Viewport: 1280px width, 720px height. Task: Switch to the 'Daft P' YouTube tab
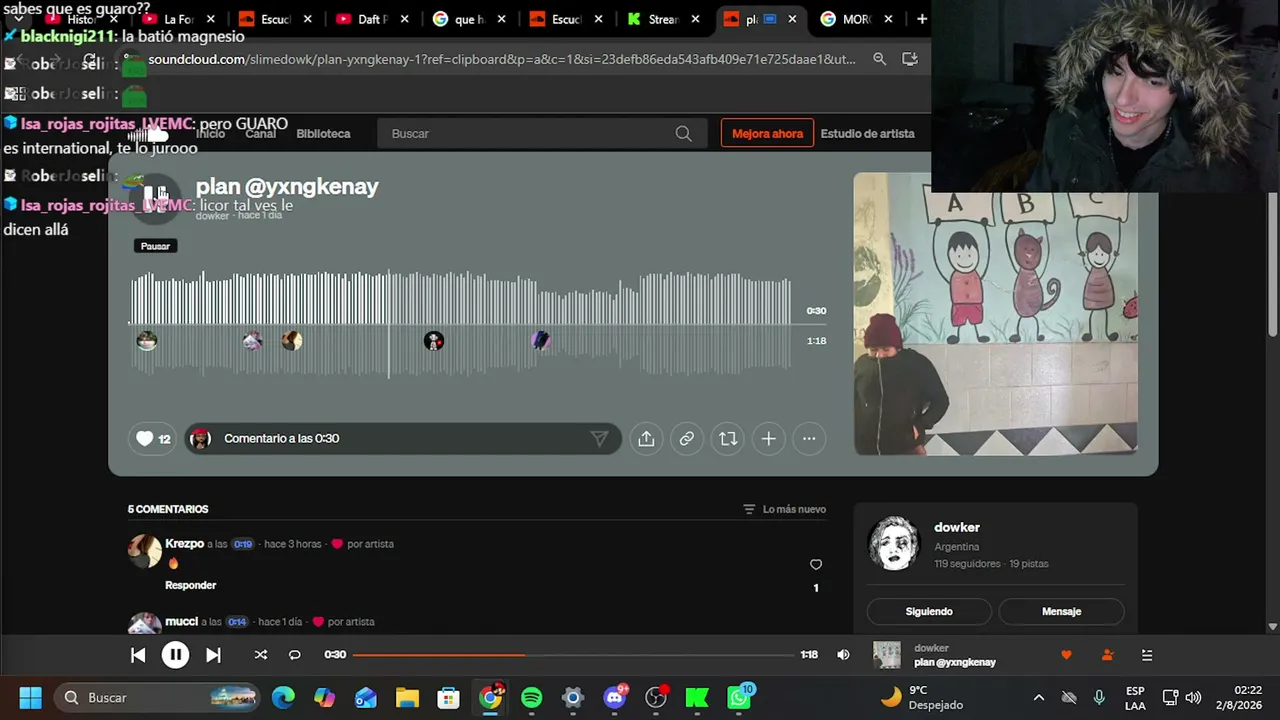coord(373,19)
